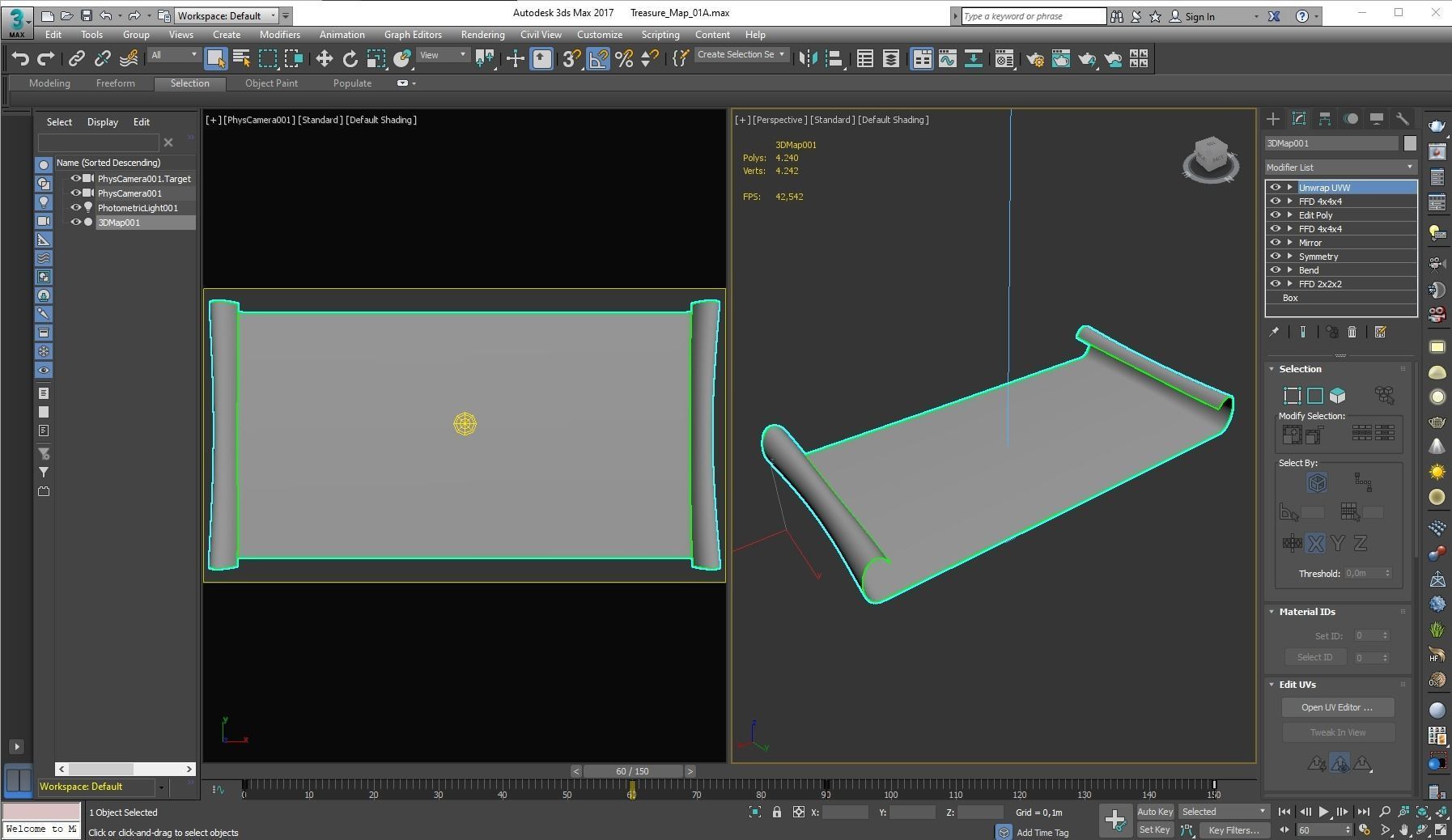Hide 3DMap001 via its eye icon
1452x840 pixels.
pos(75,223)
